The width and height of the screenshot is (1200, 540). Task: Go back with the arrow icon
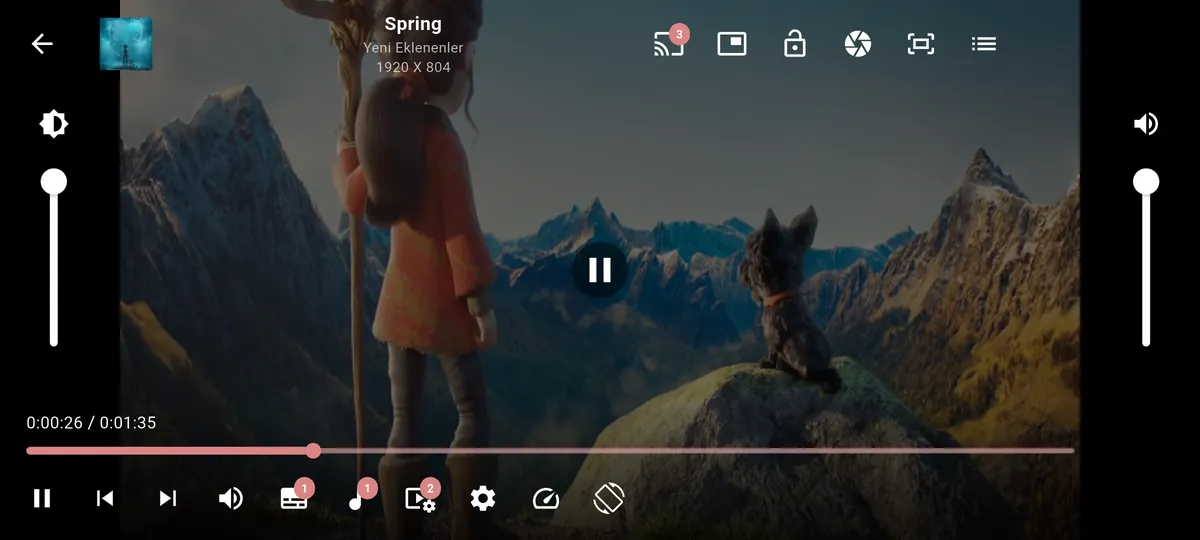coord(42,44)
